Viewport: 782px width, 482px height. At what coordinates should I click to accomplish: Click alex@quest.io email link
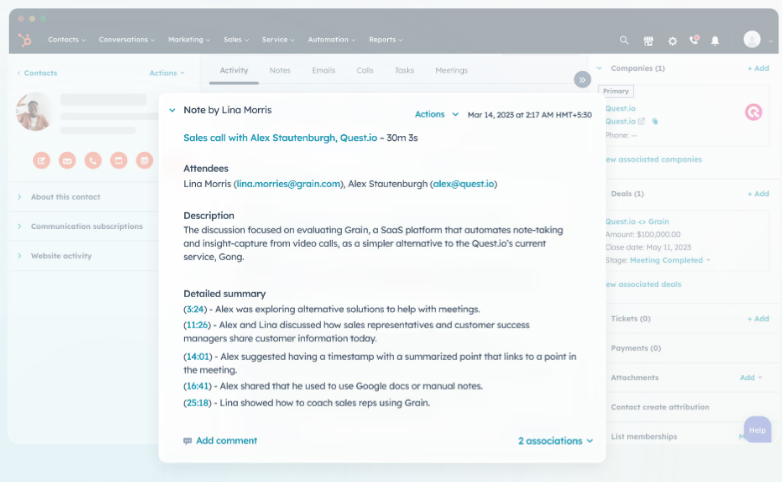click(x=463, y=184)
